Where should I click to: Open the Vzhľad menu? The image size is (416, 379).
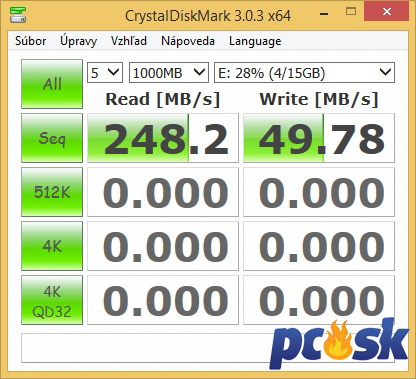pyautogui.click(x=129, y=41)
